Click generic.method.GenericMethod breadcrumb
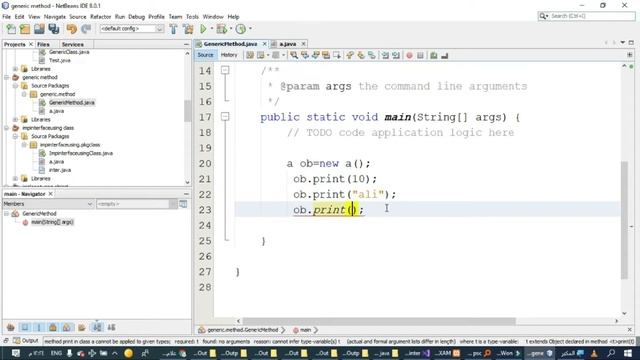Viewport: 640px width, 360px height. (x=242, y=330)
